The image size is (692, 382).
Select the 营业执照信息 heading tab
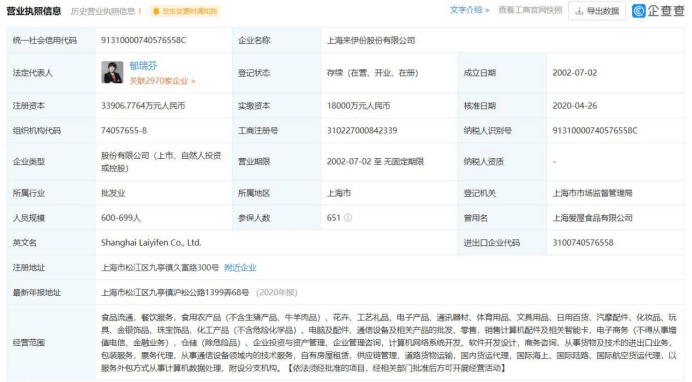(x=34, y=11)
